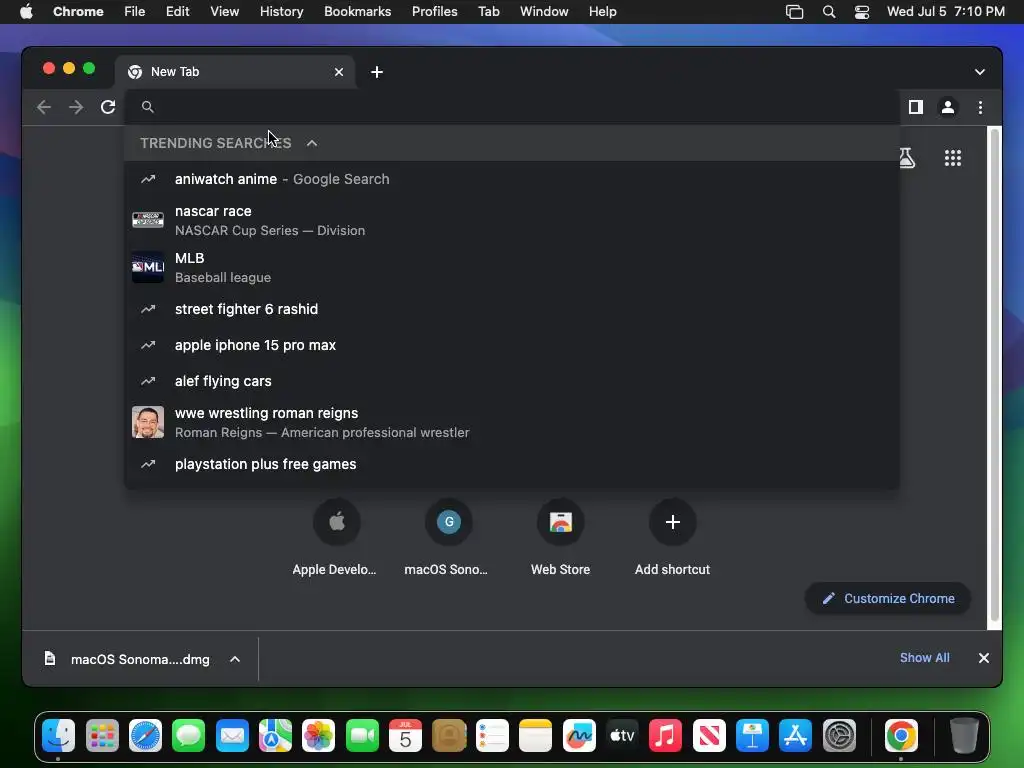Close the downloads bar

(984, 658)
